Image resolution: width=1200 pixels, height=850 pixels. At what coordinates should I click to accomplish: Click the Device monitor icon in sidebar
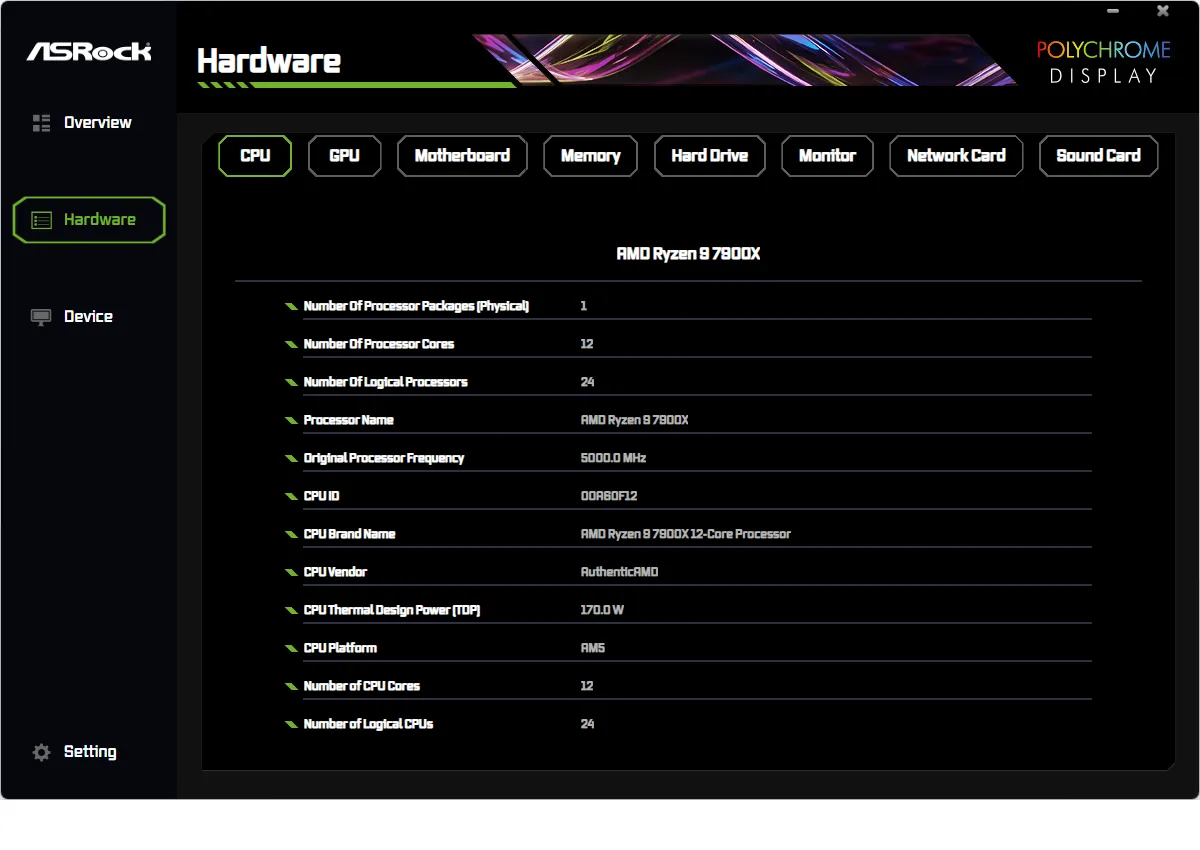click(x=41, y=317)
